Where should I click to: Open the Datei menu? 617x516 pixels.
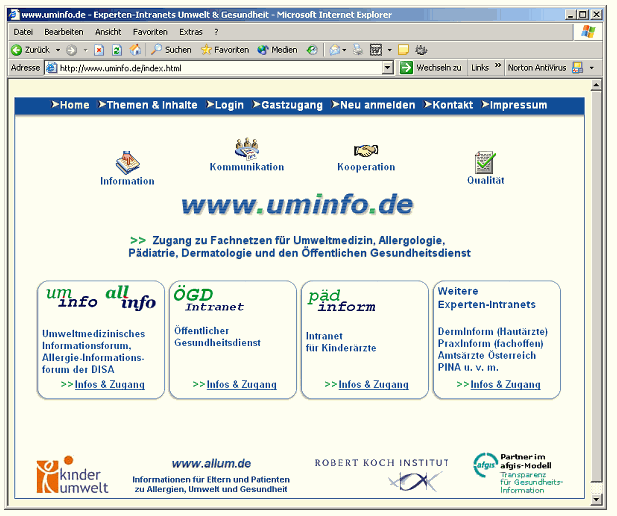coord(23,32)
